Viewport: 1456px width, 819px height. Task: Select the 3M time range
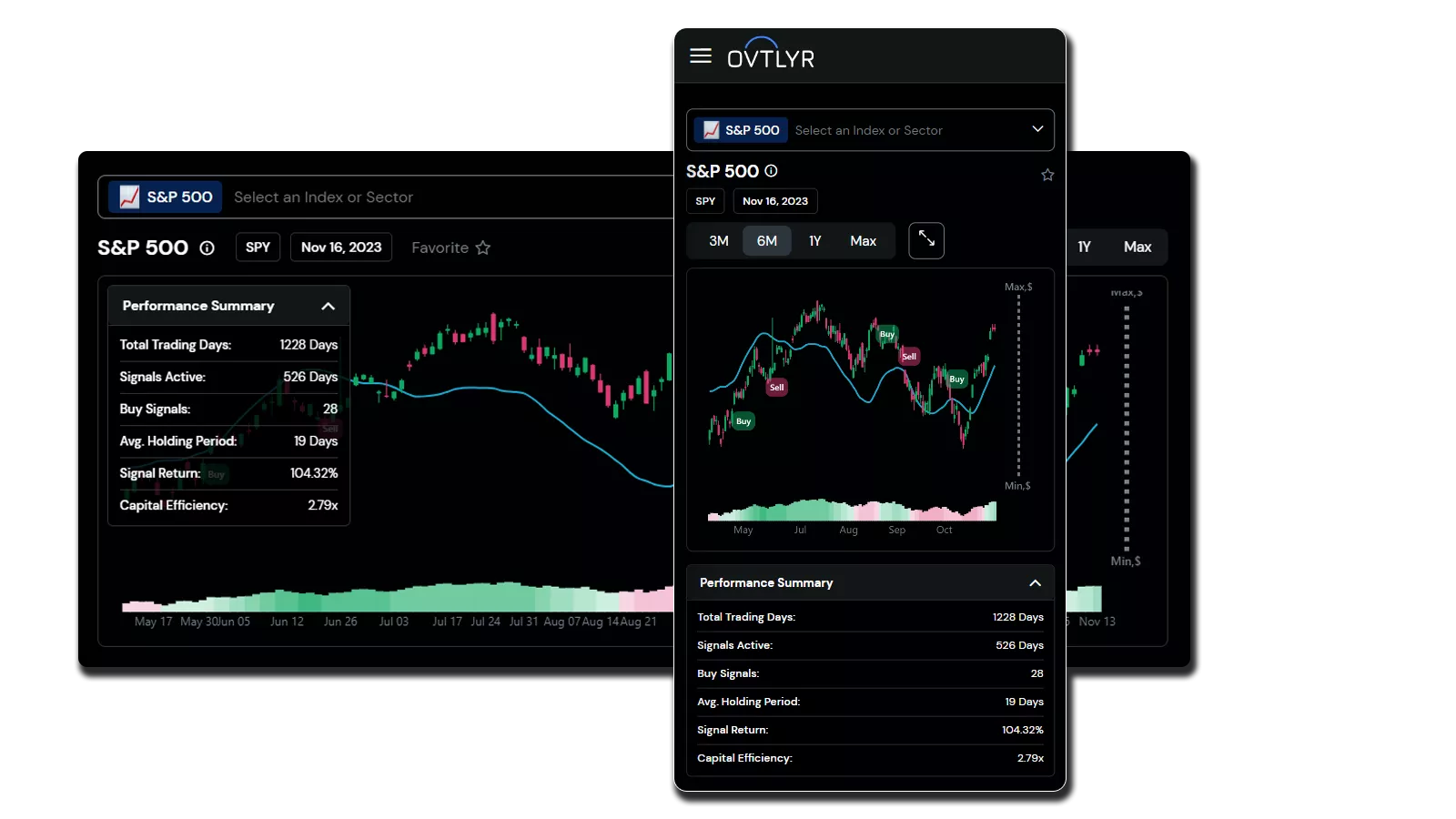pyautogui.click(x=718, y=241)
